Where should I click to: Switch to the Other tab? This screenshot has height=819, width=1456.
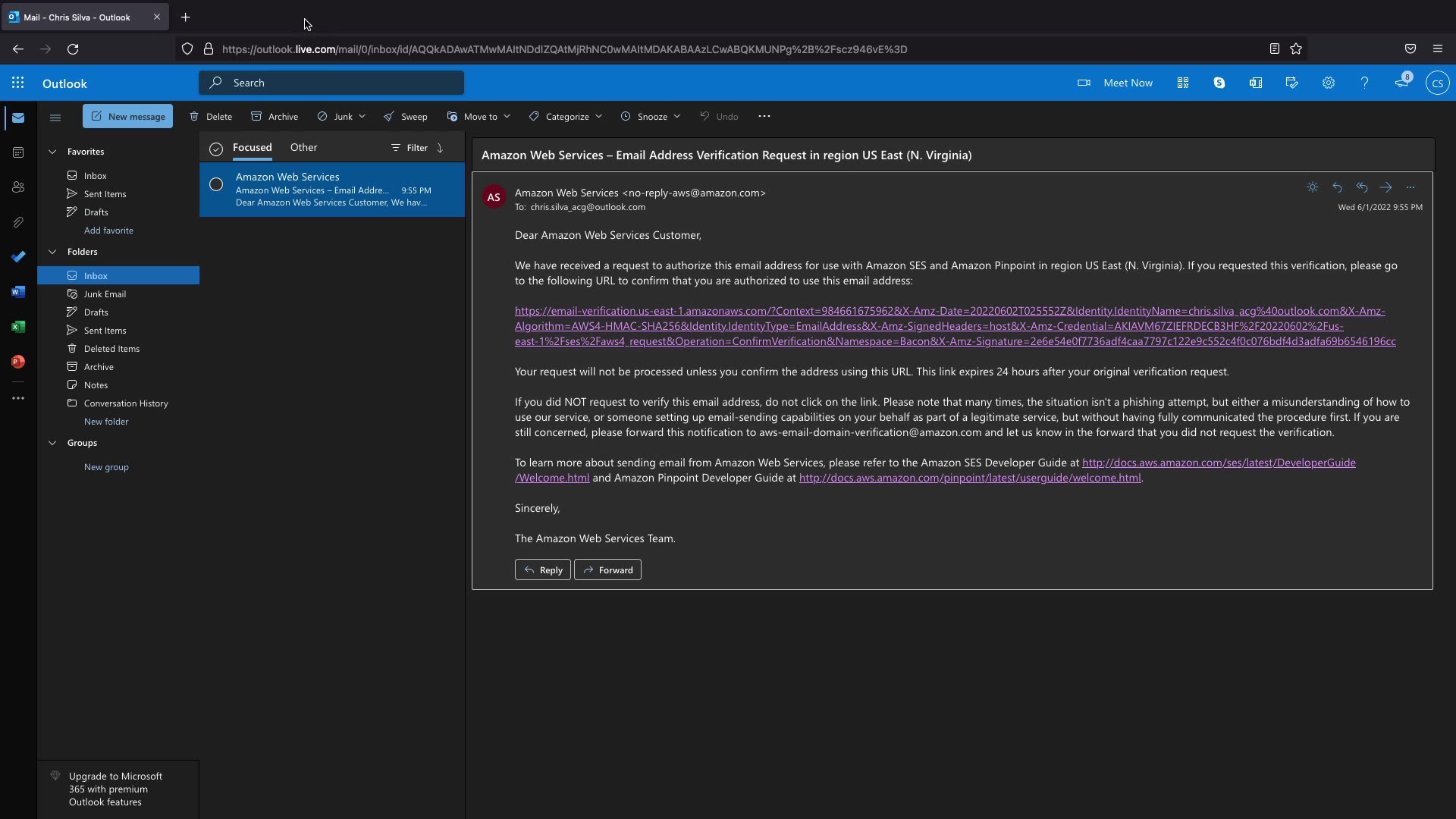303,148
